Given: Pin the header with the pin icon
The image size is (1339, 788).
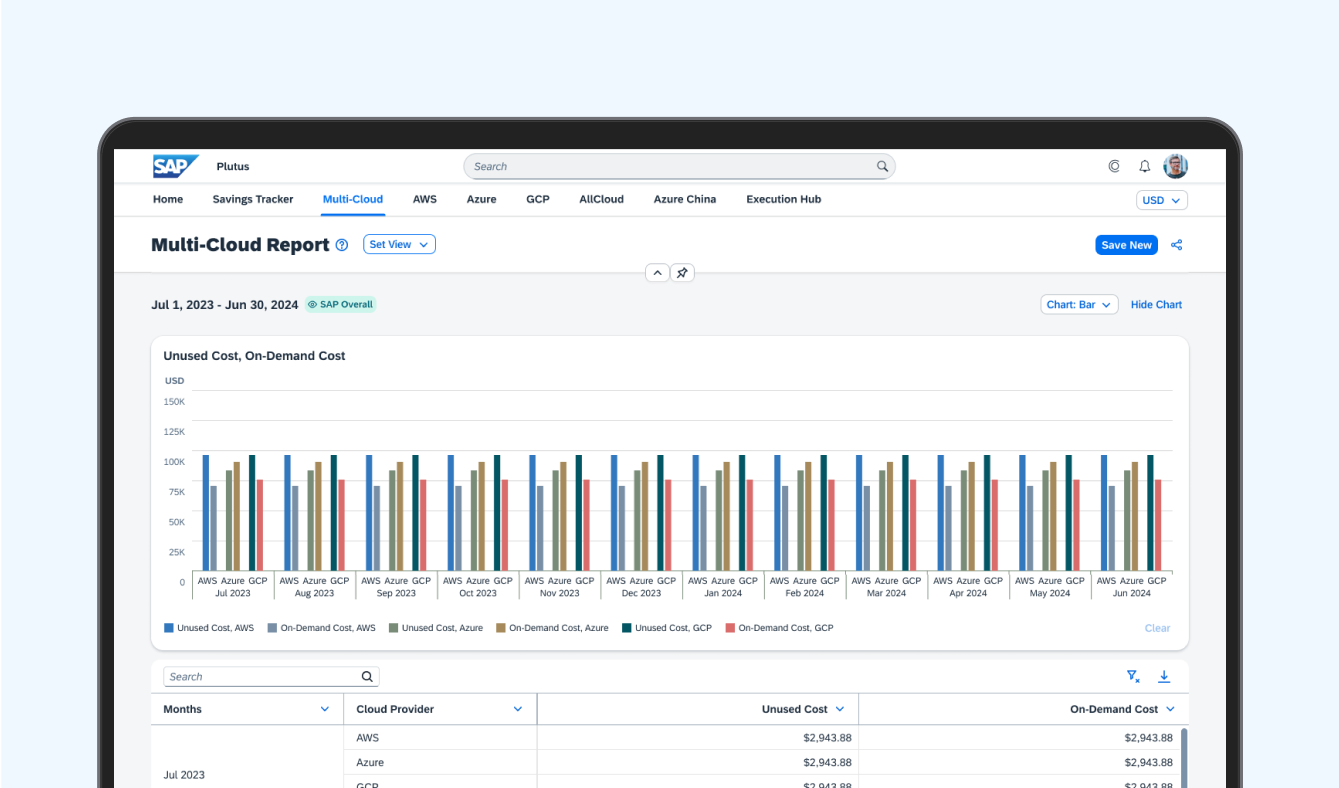Looking at the screenshot, I should (x=682, y=273).
